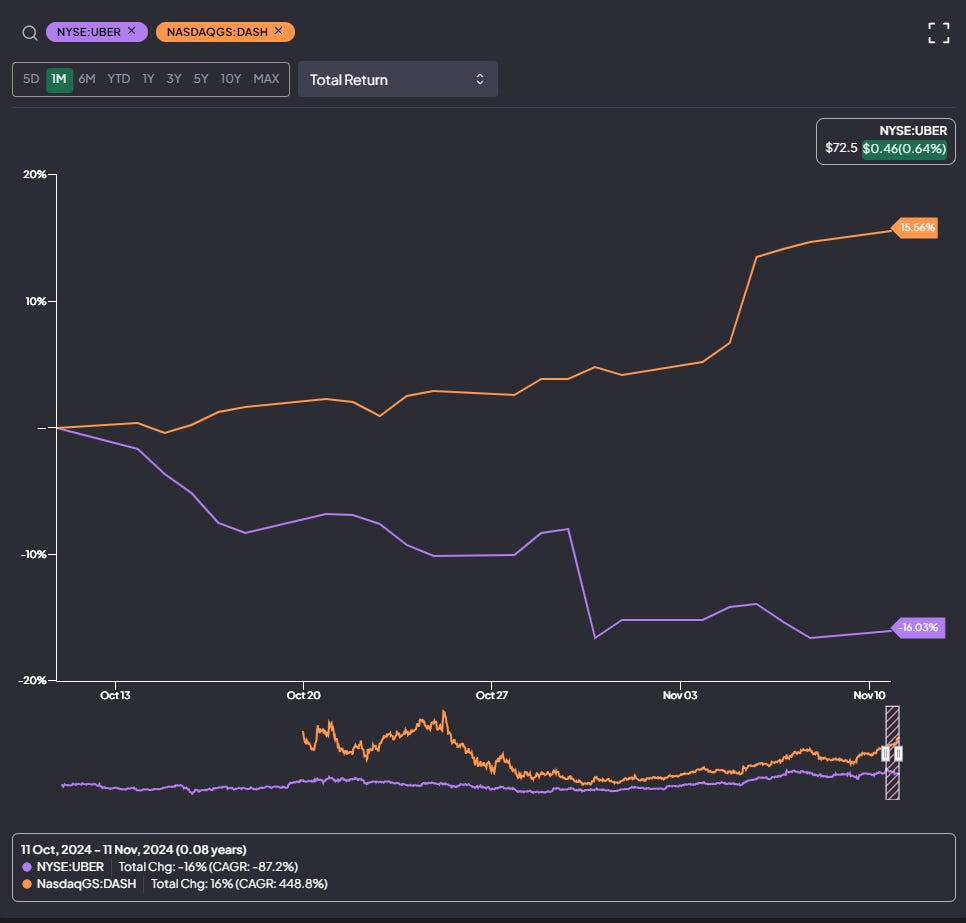Click the Oct 20 axis label

pyautogui.click(x=304, y=696)
